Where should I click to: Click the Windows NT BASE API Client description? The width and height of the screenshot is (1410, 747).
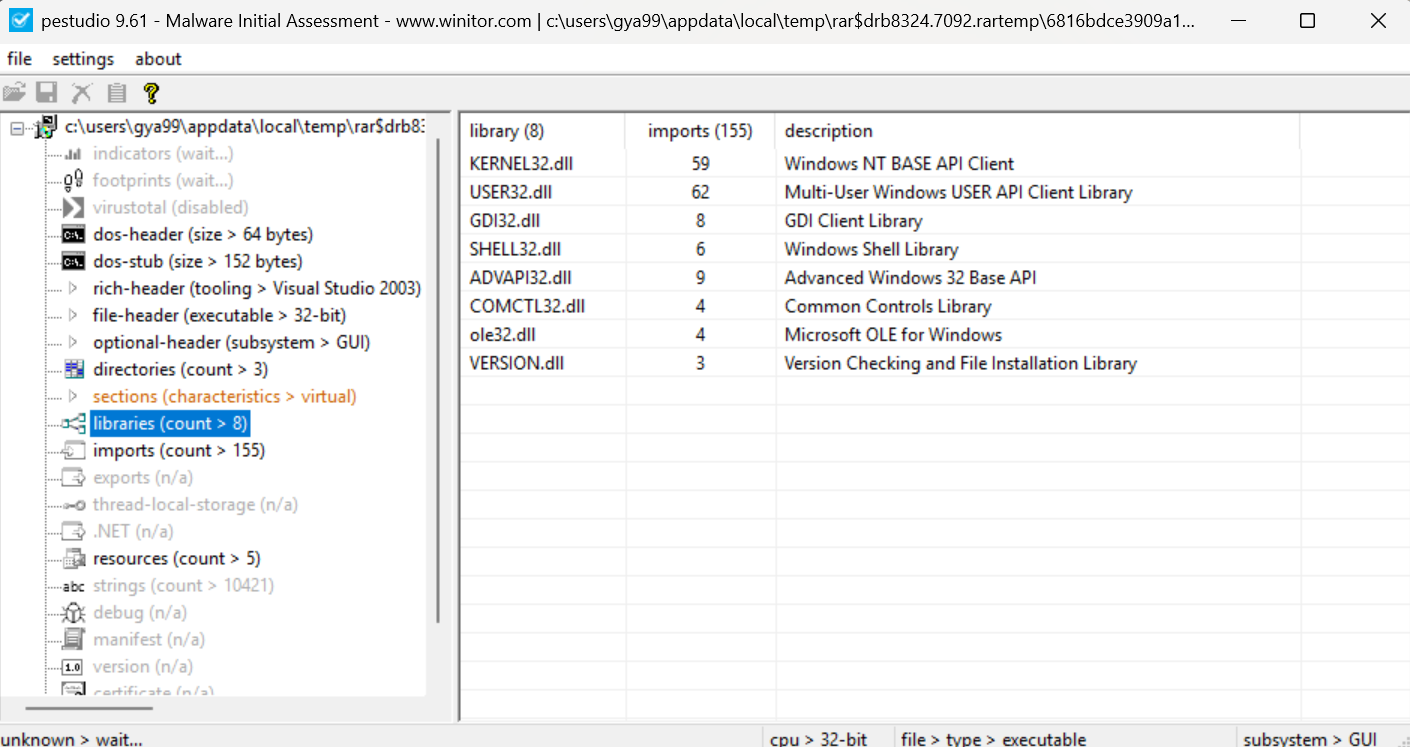(899, 164)
